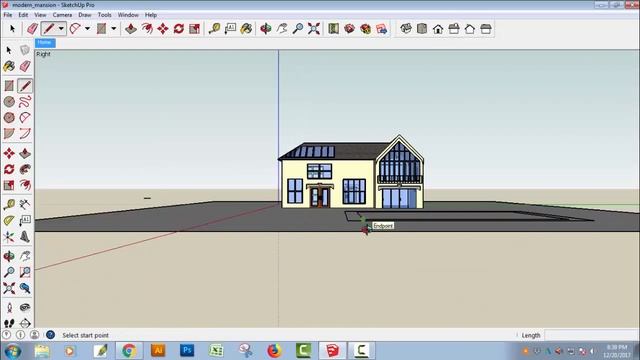Select the Rectangle tool in left palette
640x360 pixels.
click(x=9, y=86)
